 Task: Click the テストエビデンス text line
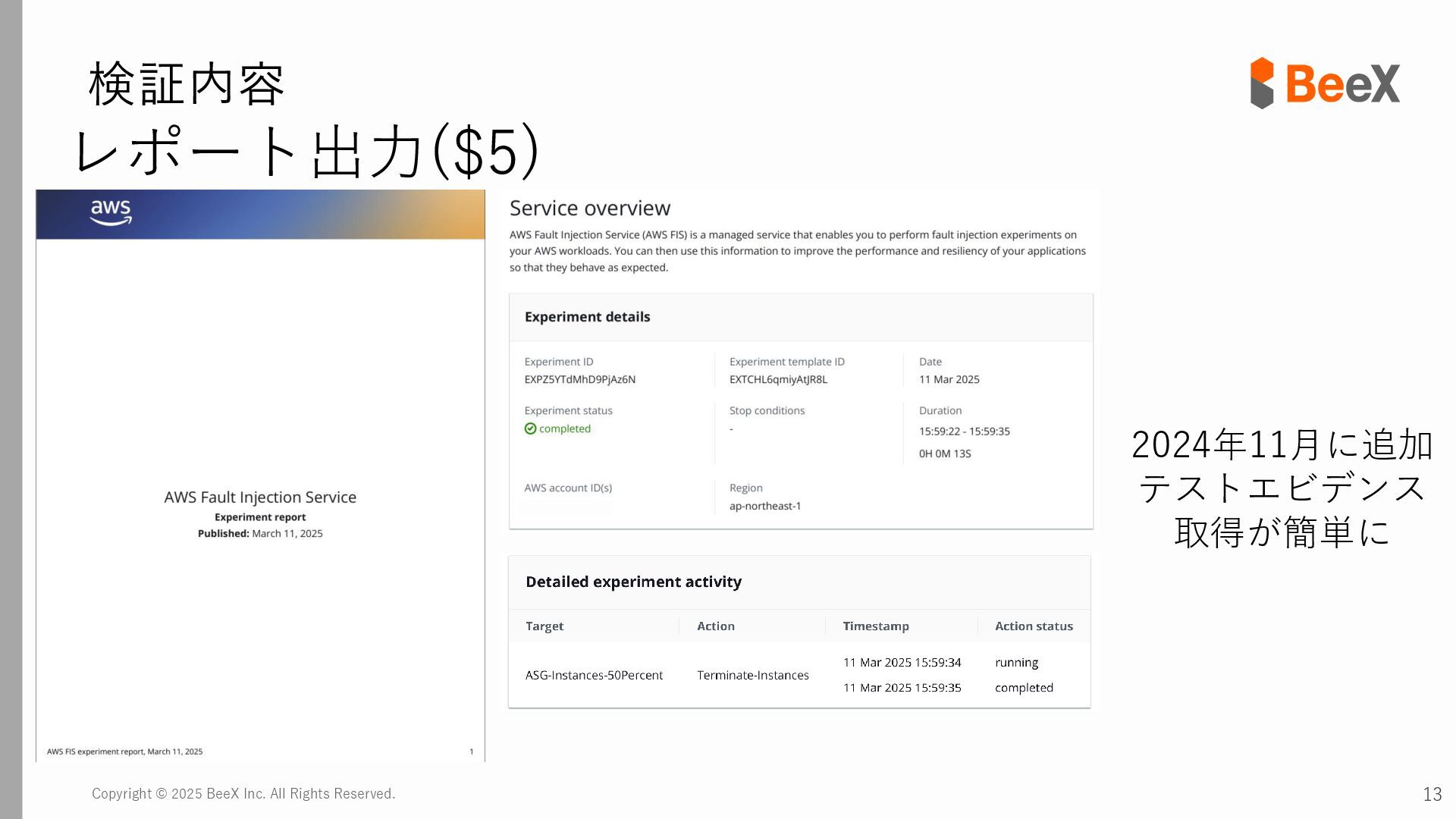point(1282,487)
